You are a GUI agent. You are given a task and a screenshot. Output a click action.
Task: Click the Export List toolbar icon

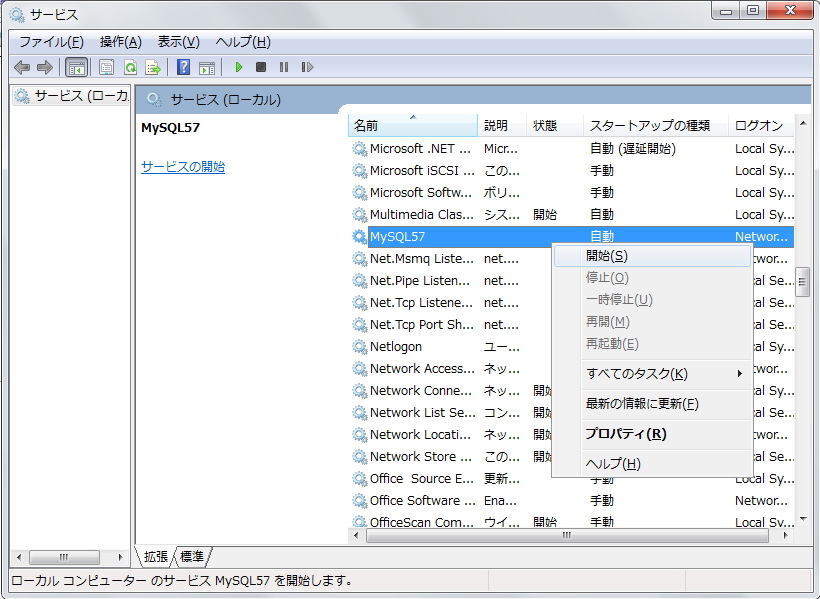click(x=153, y=67)
